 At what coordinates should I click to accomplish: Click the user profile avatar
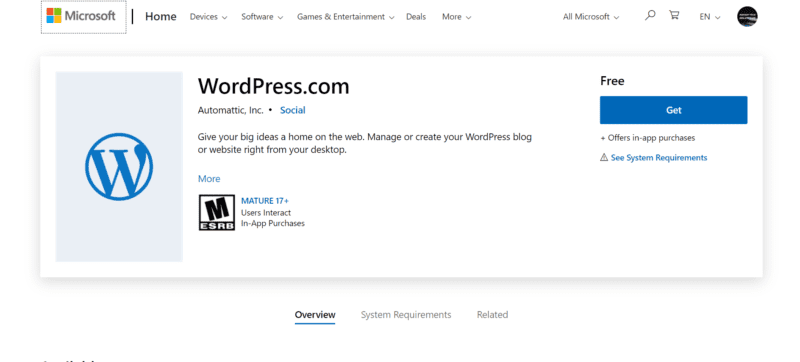point(747,16)
